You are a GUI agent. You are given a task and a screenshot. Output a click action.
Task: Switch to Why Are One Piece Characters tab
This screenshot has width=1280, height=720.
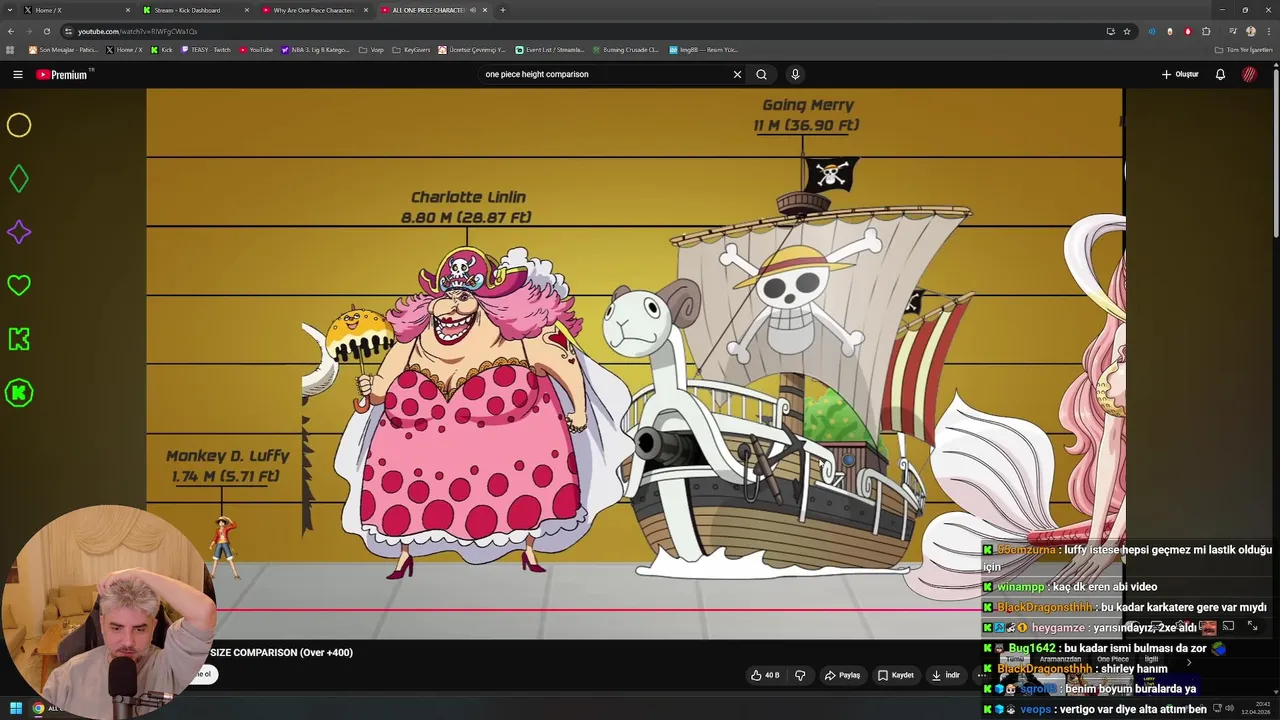click(x=315, y=10)
